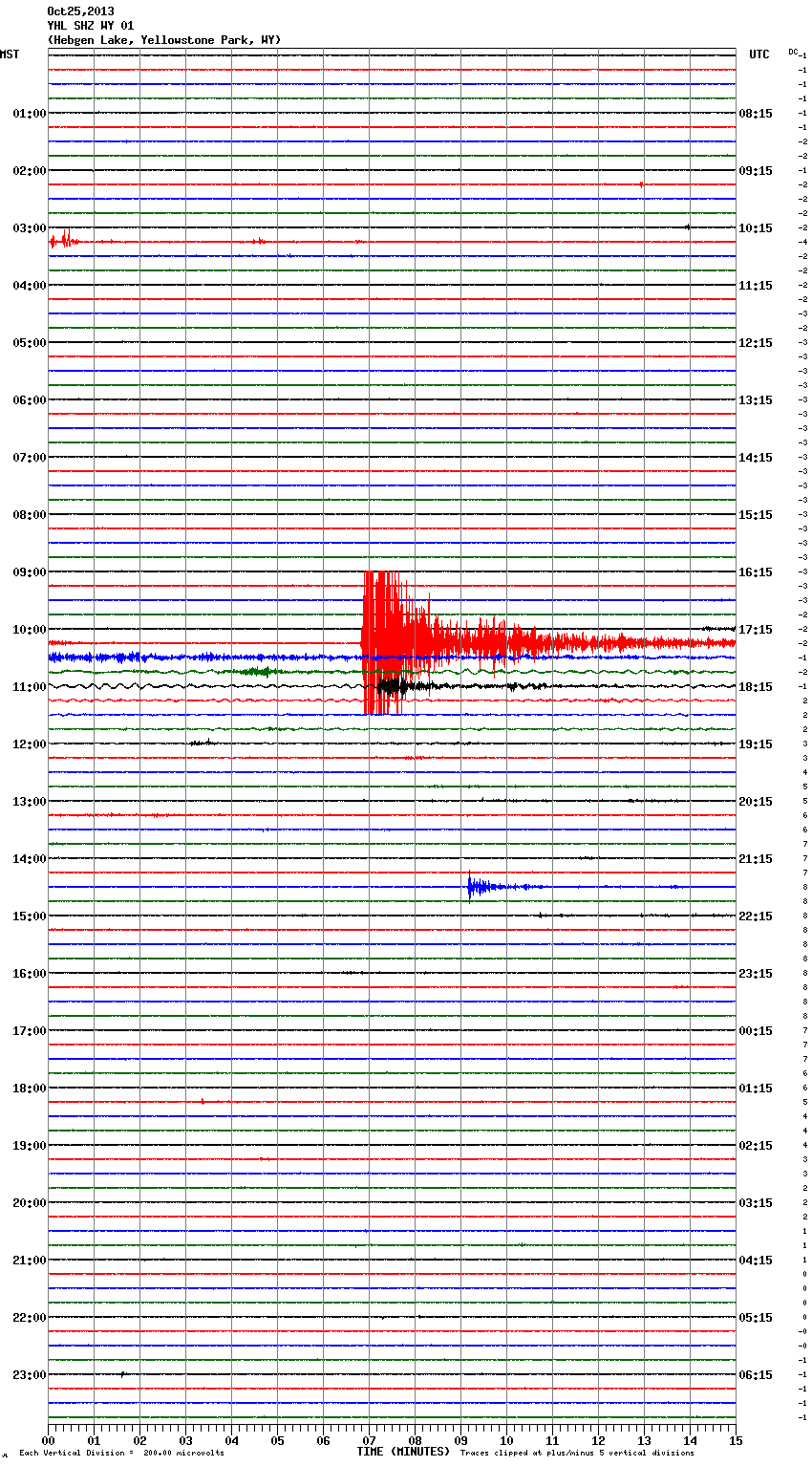Select the 10:00 MST time label
This screenshot has width=812, height=1466.
(x=29, y=630)
